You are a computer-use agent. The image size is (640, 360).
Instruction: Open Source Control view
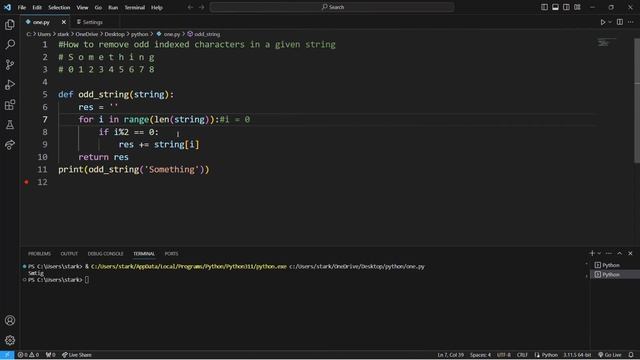click(10, 64)
